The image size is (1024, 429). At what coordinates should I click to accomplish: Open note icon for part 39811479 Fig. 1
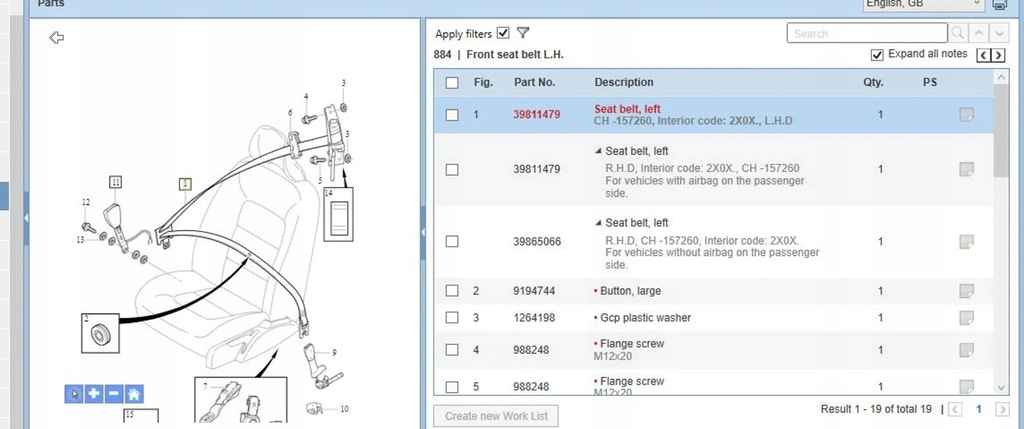(967, 115)
